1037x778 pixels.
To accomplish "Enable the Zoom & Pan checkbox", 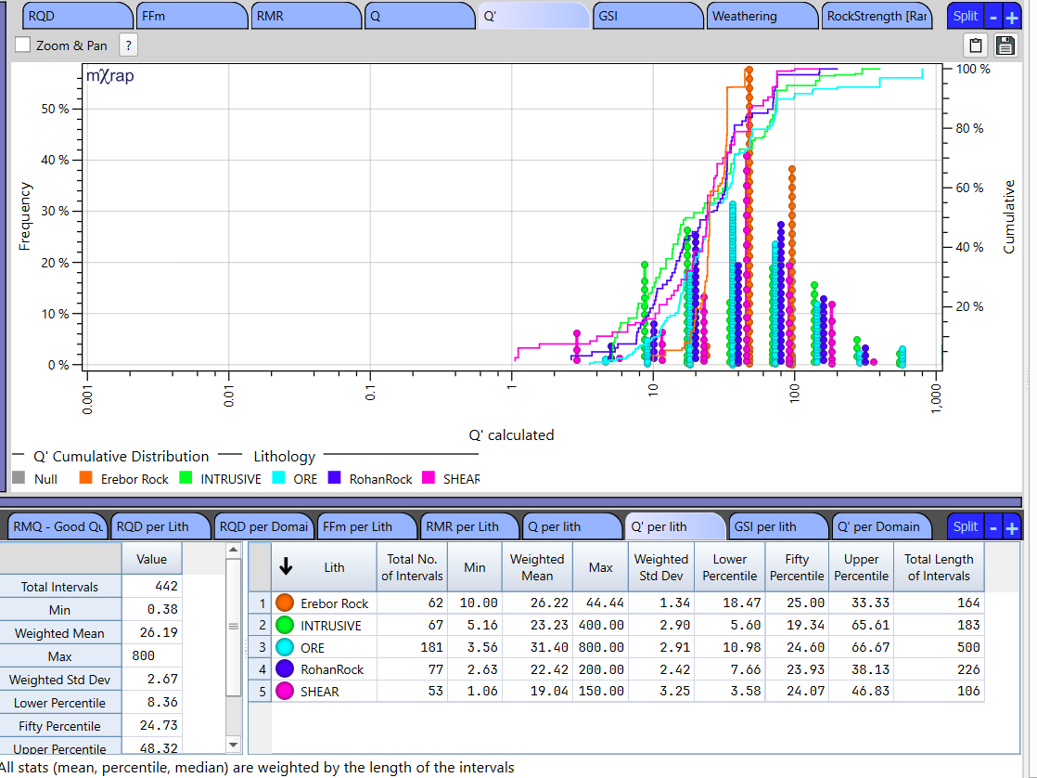I will [x=22, y=44].
